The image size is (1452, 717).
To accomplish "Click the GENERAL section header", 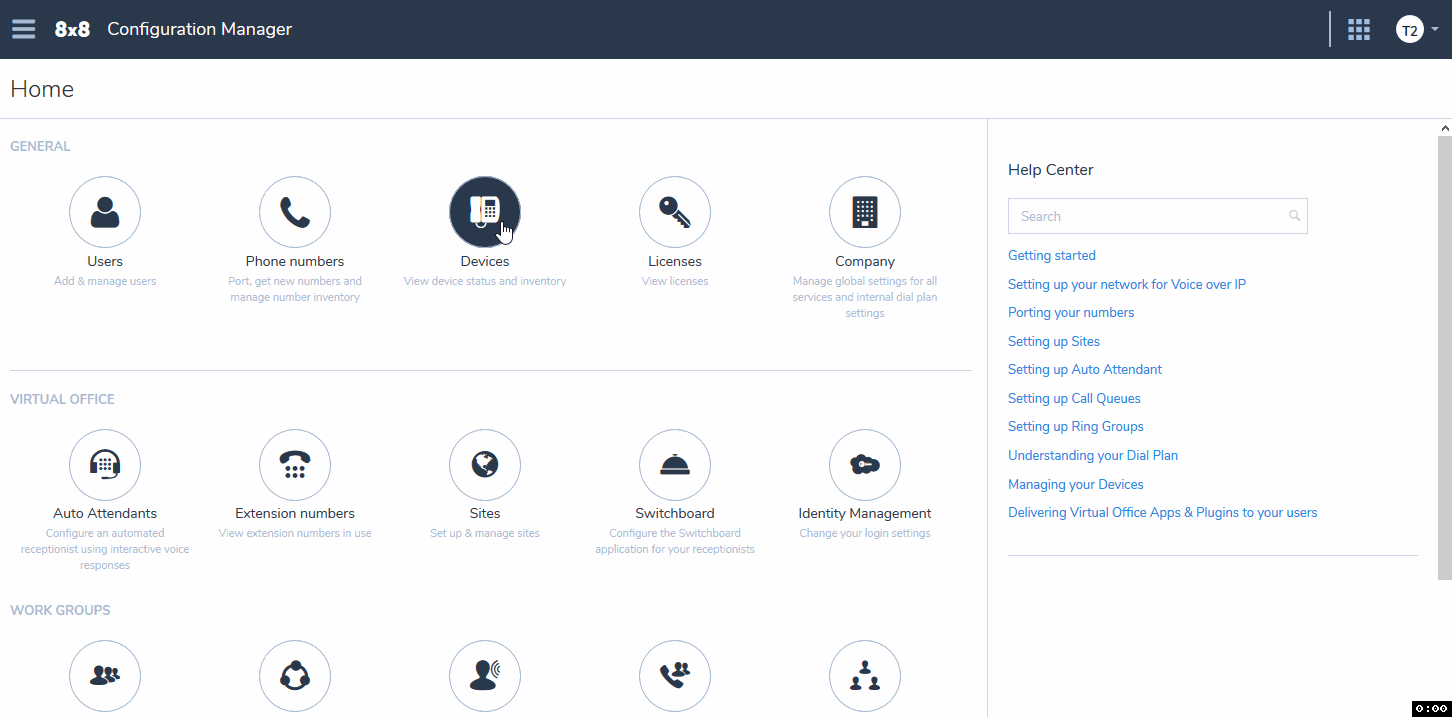I will tap(40, 146).
